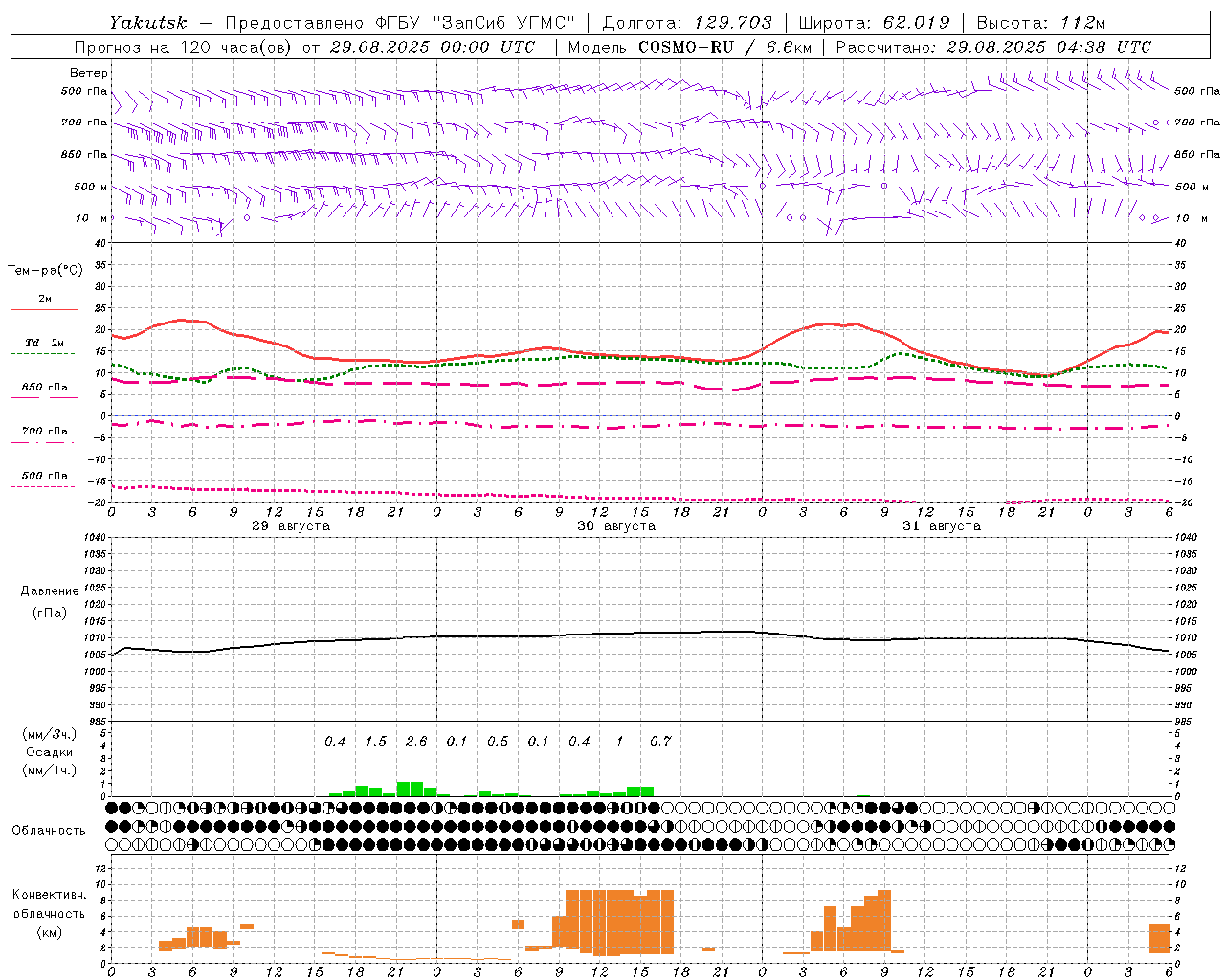The width and height of the screenshot is (1225, 980).
Task: Click the Осадки precipitation label
Action: pyautogui.click(x=50, y=752)
